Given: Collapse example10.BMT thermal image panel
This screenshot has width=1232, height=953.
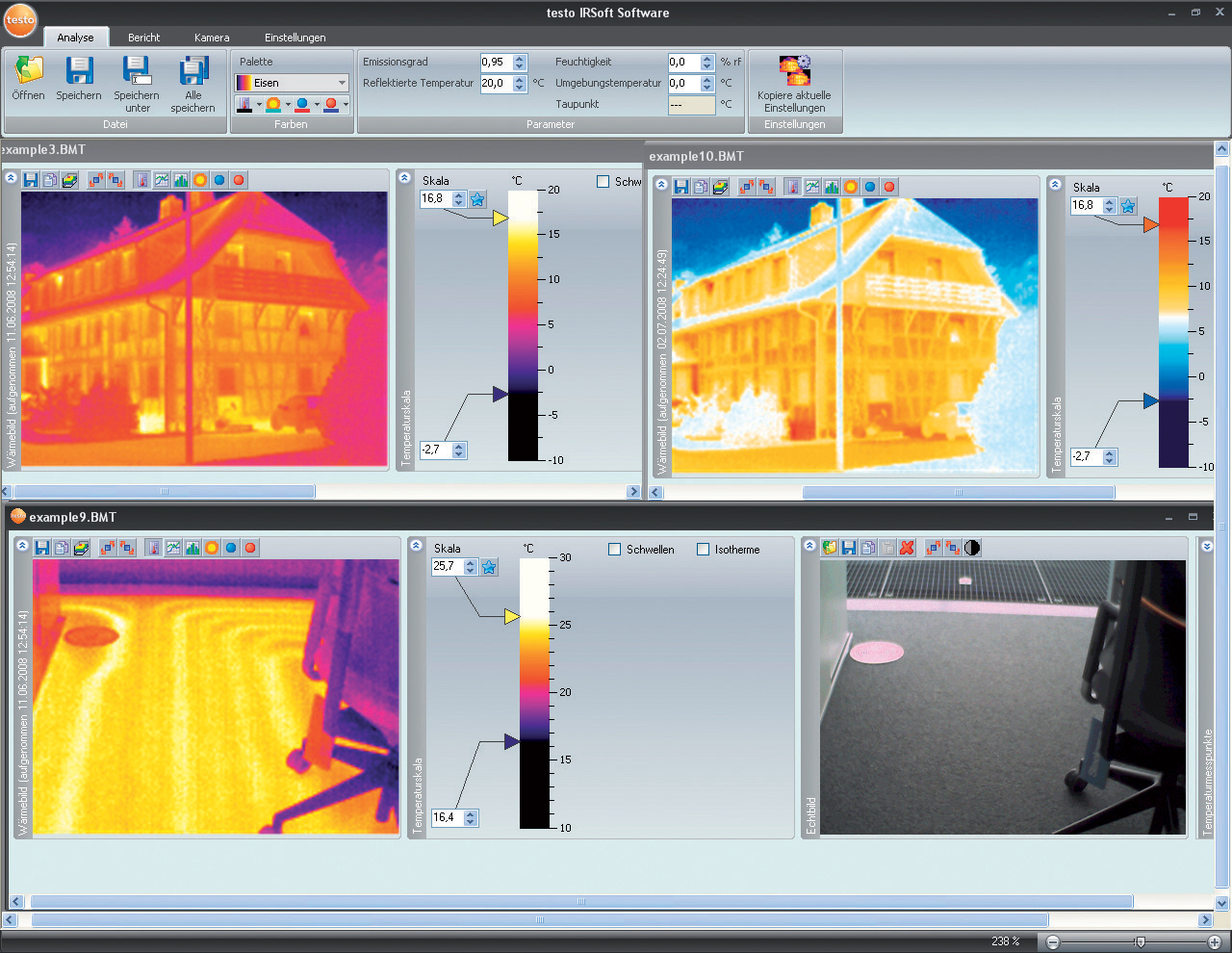Looking at the screenshot, I should [660, 185].
